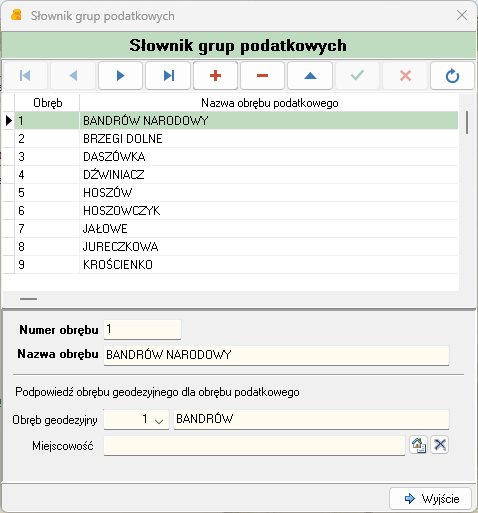Click Obręb cell number 2

[x=47, y=139]
